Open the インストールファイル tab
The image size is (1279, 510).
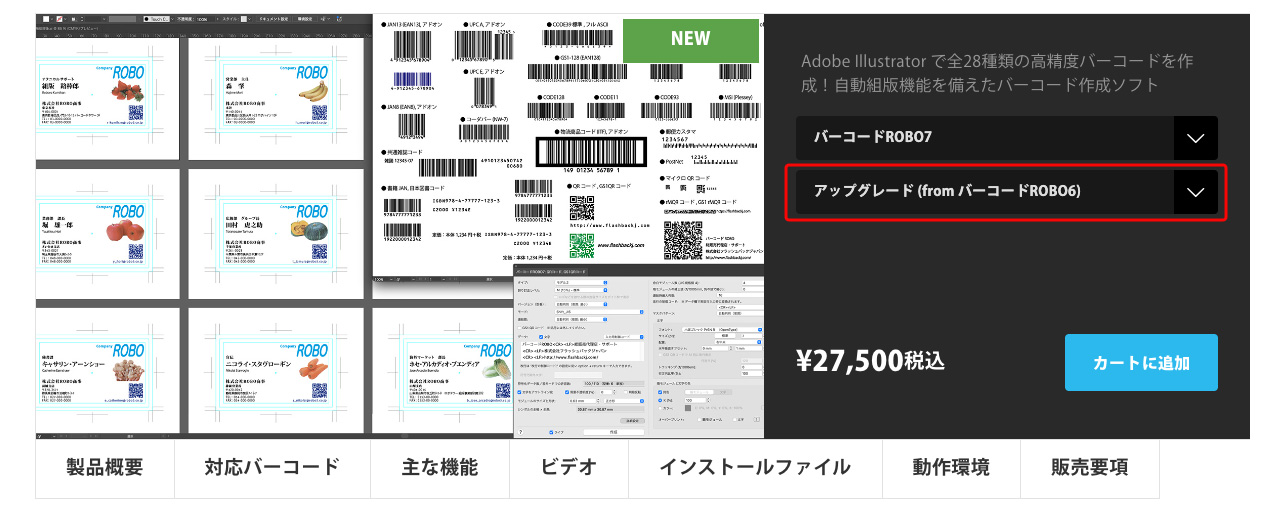click(x=754, y=467)
